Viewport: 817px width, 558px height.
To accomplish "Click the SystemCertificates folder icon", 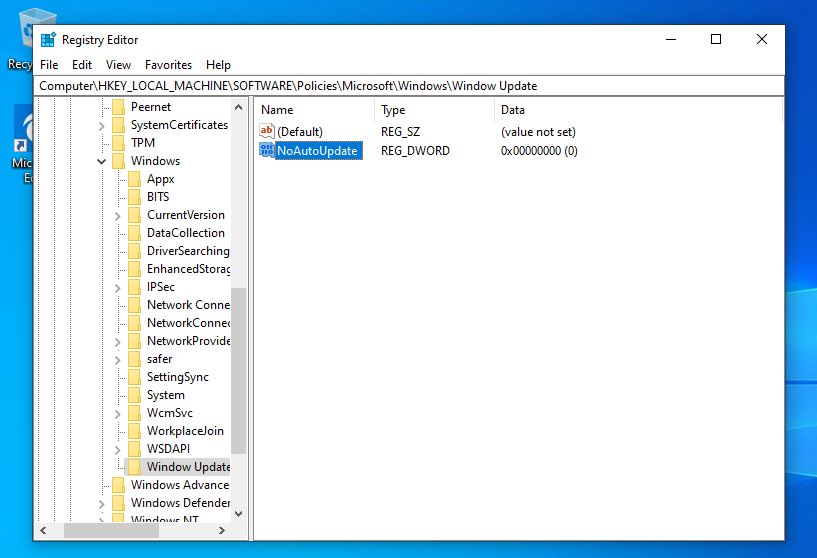I will point(119,125).
